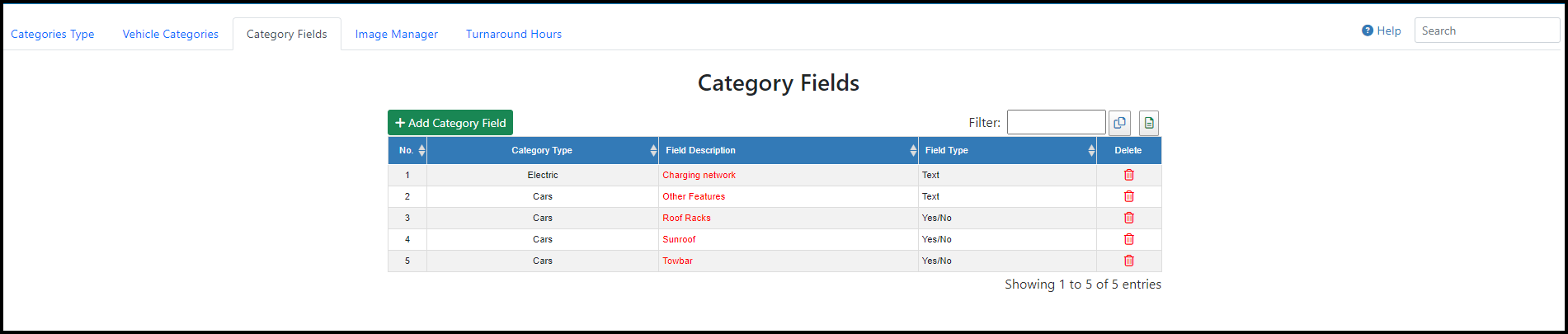Open the Charging network field link

[x=699, y=175]
